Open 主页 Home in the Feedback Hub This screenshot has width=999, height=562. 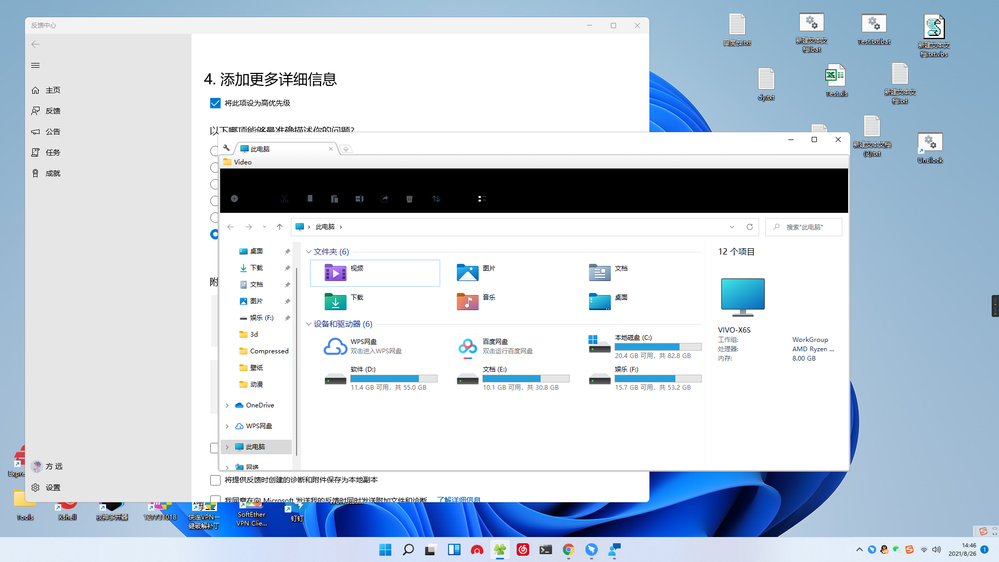(x=47, y=90)
